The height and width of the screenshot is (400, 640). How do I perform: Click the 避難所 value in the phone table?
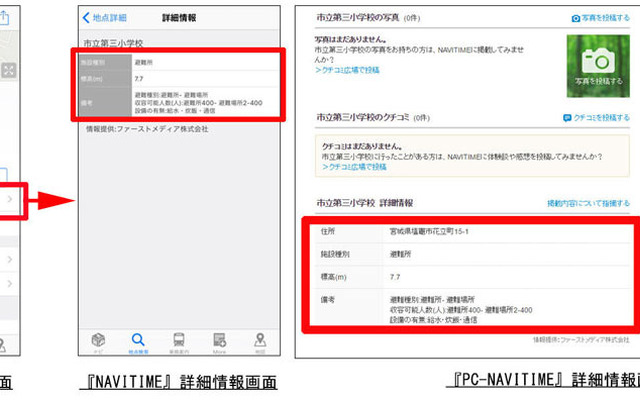pos(143,62)
